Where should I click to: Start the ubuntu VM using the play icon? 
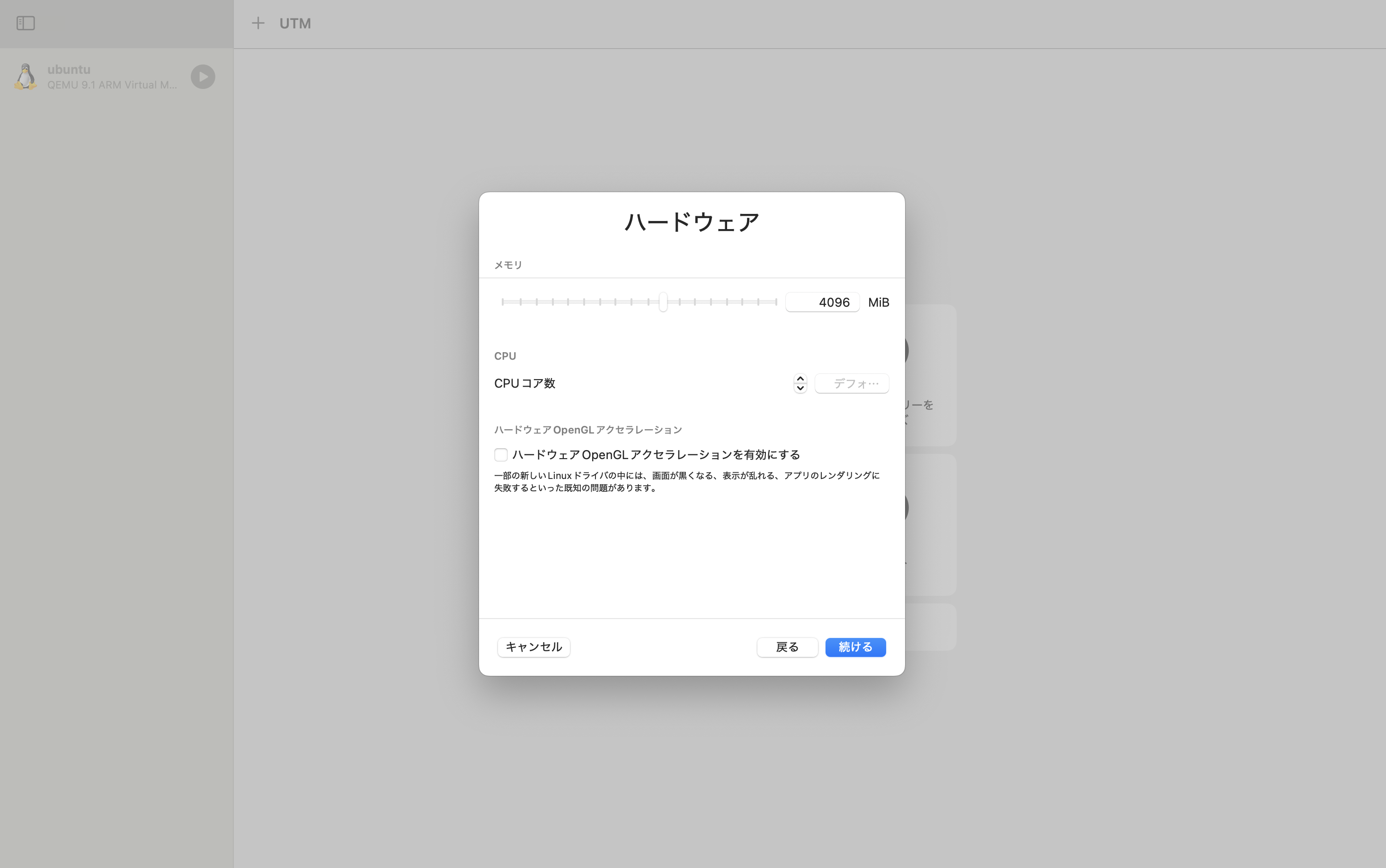[x=202, y=76]
